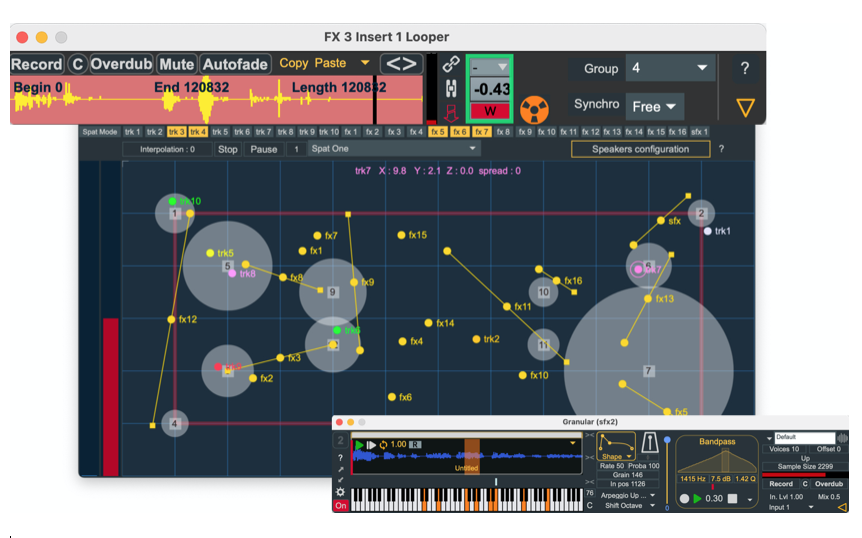Toggle the Granular On button

coord(341,506)
